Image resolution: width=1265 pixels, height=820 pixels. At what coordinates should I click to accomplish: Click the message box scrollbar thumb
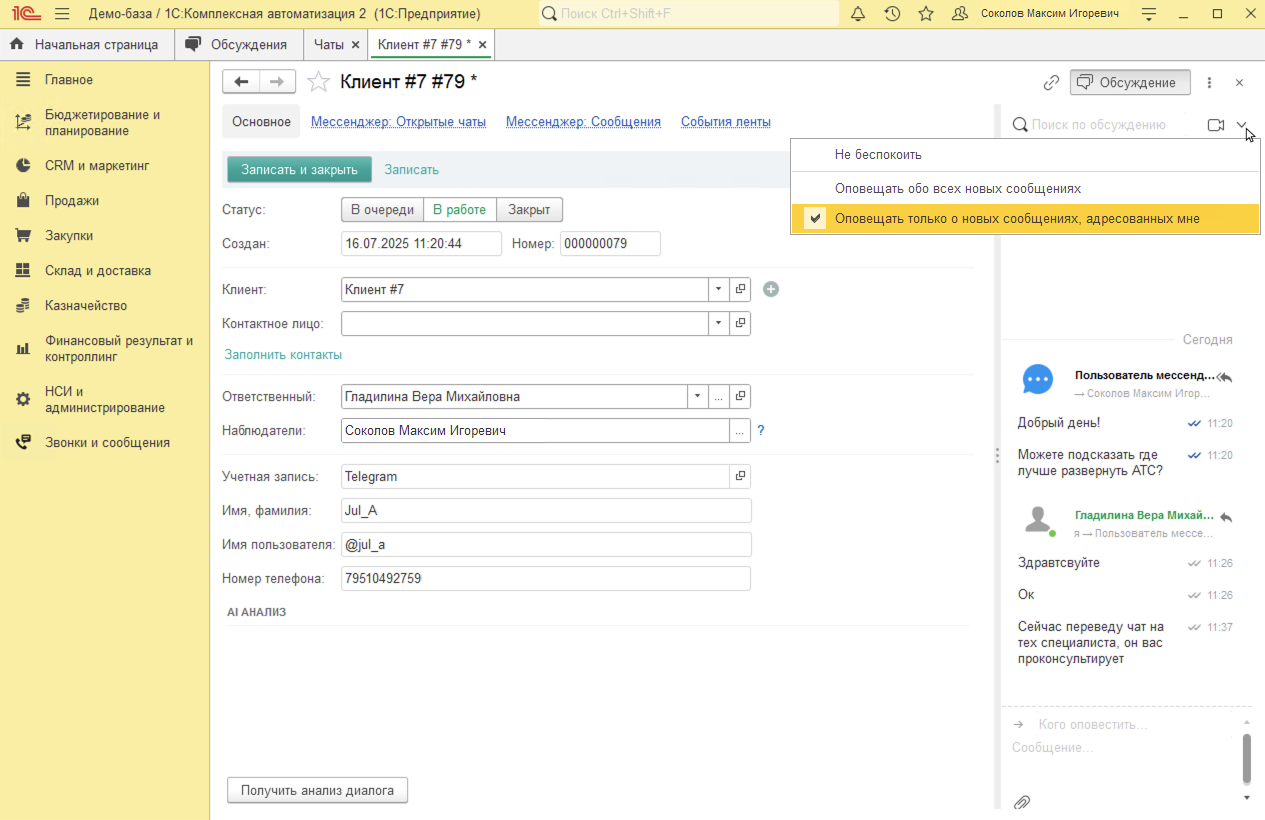pyautogui.click(x=1246, y=759)
